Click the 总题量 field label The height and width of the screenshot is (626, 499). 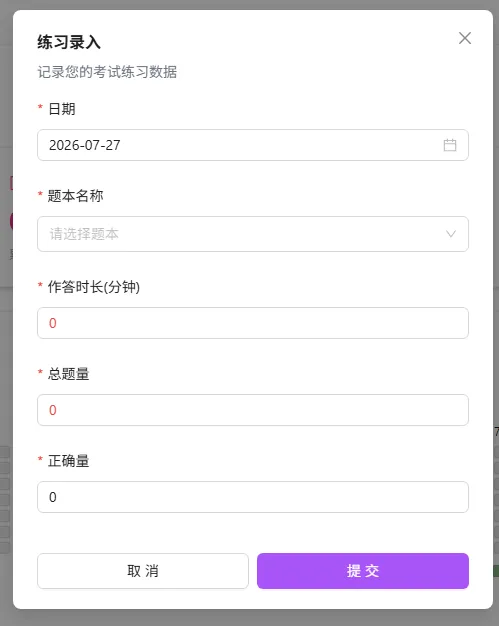(x=69, y=374)
